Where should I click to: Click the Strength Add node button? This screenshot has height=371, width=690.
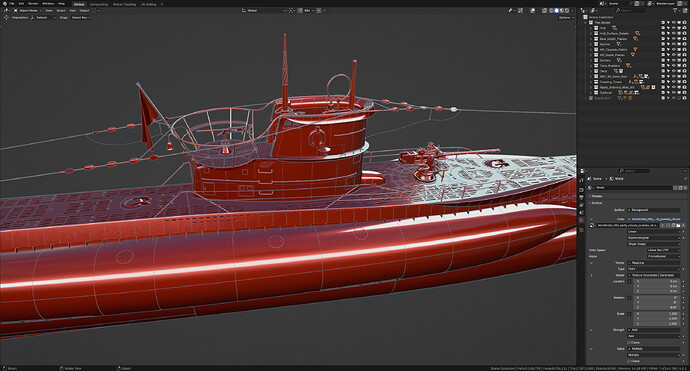tap(653, 330)
